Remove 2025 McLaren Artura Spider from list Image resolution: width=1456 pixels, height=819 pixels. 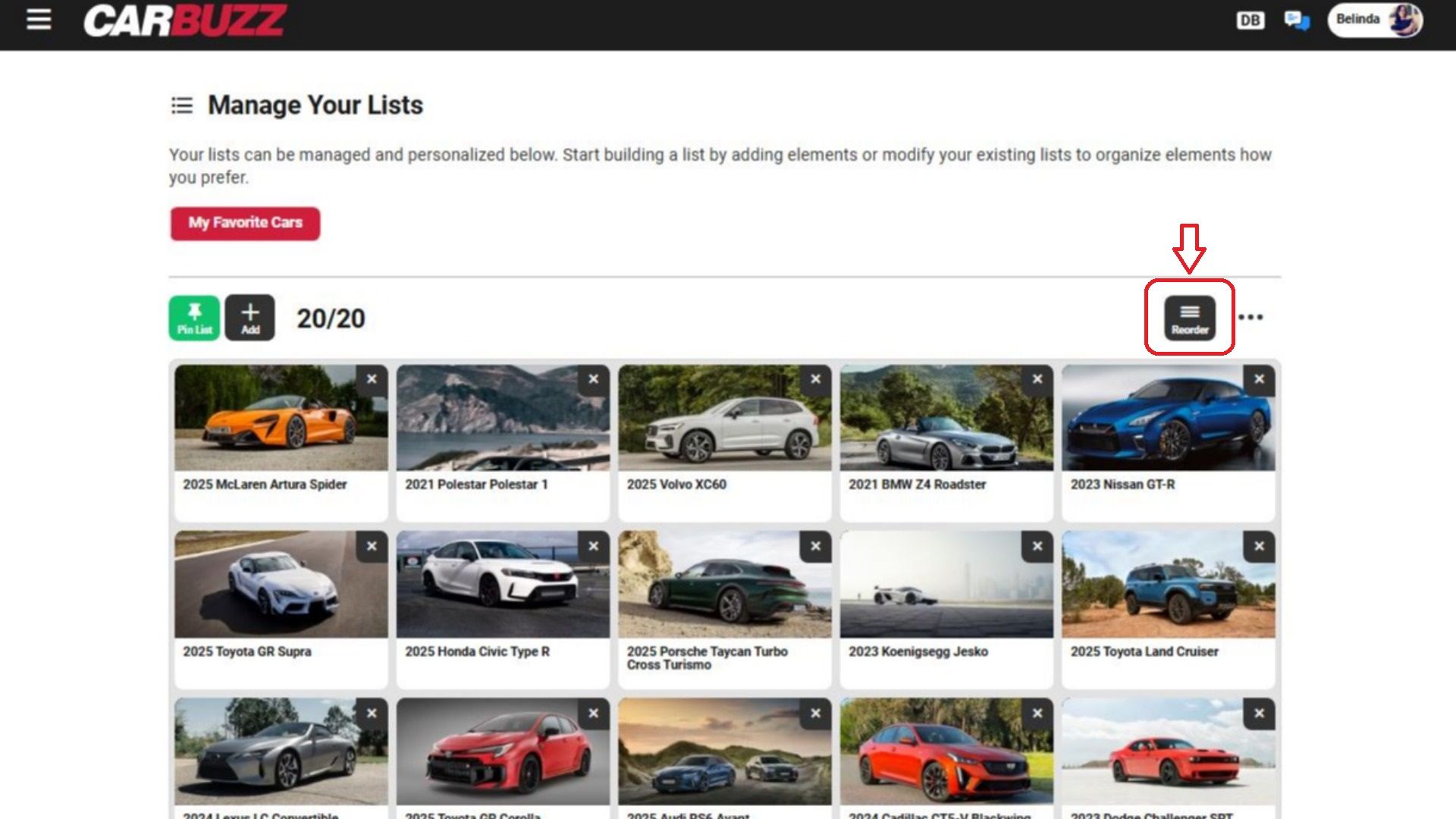(x=372, y=379)
